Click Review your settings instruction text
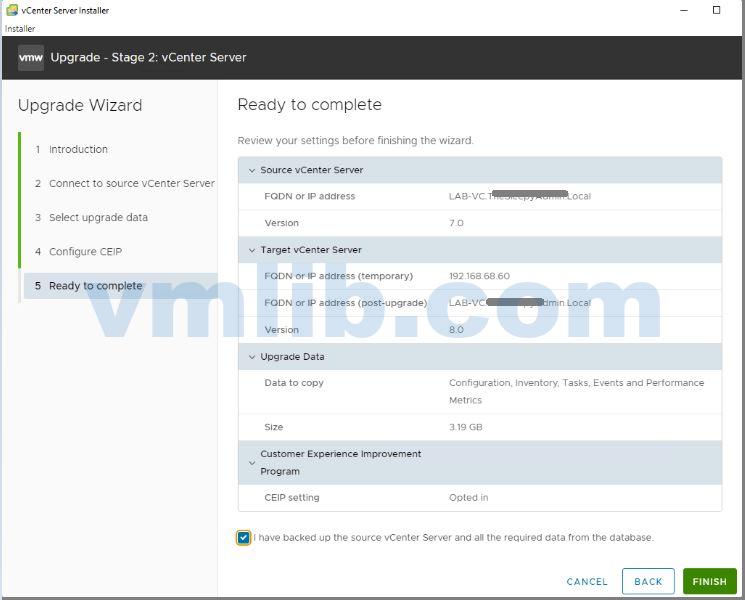Image resolution: width=745 pixels, height=600 pixels. pyautogui.click(x=355, y=141)
